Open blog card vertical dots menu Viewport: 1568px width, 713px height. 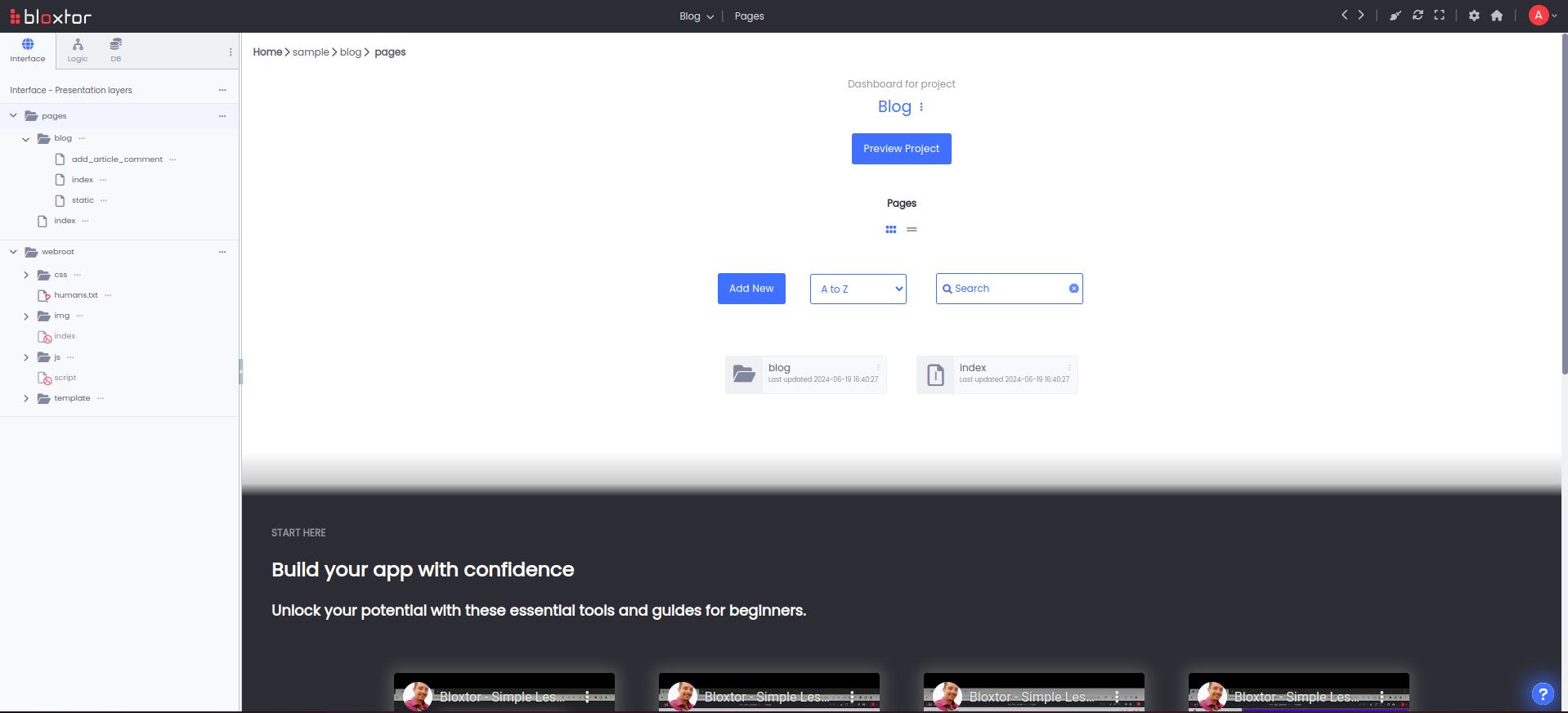(878, 367)
